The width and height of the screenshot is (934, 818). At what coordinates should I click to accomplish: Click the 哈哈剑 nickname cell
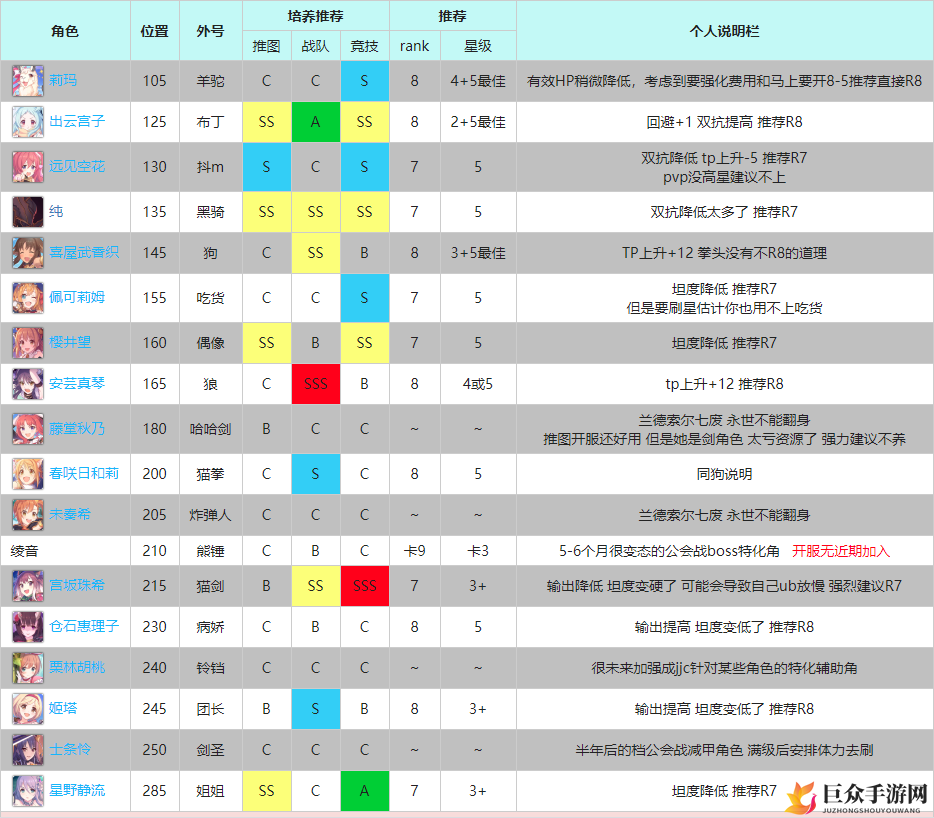point(211,429)
